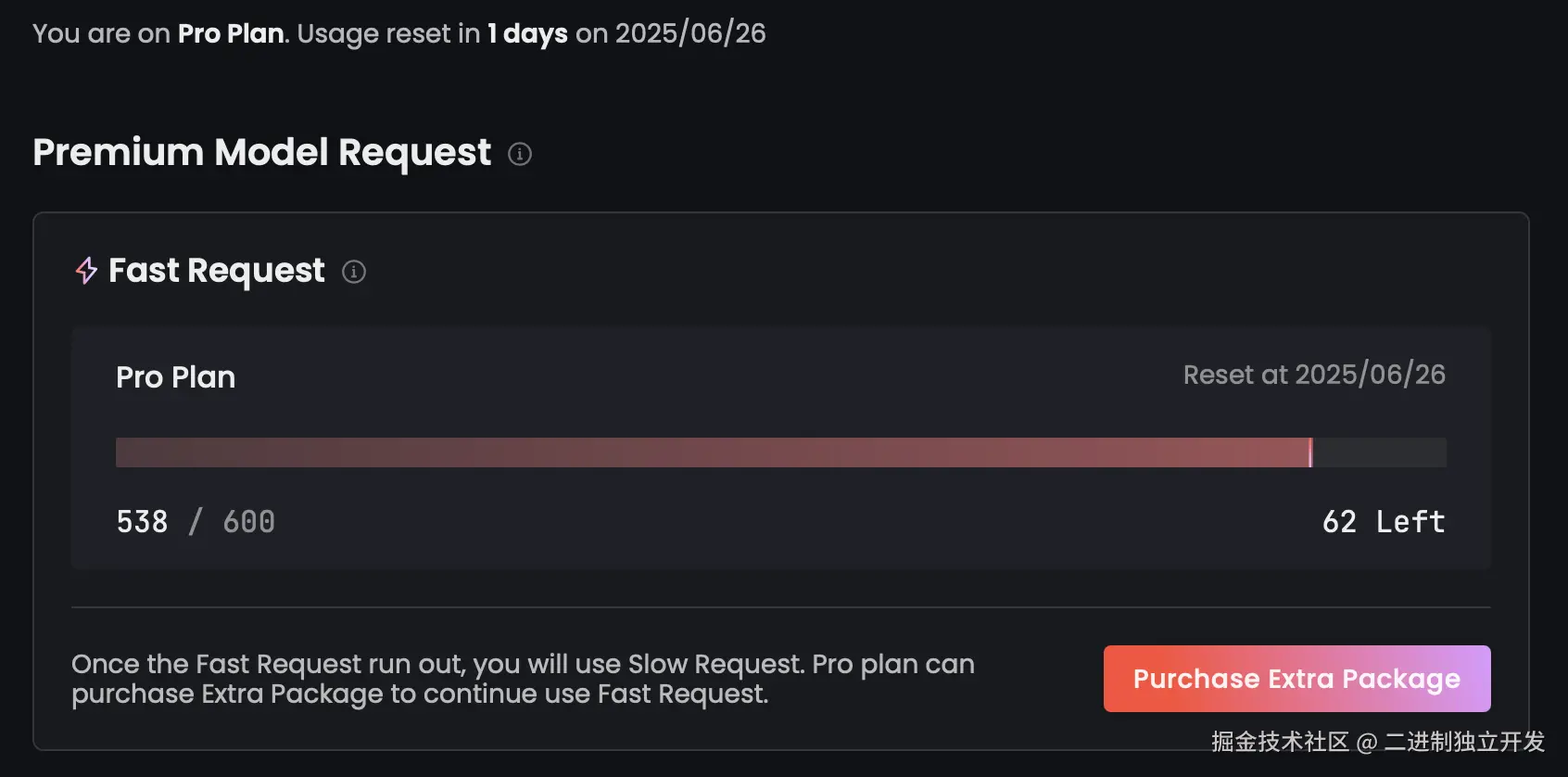Click the 'You are on' banner text start

click(x=101, y=33)
